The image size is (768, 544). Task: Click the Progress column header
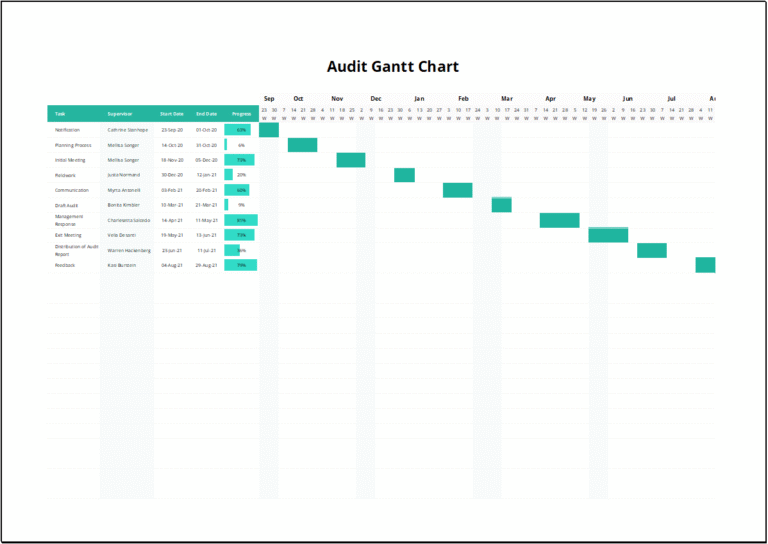[241, 114]
